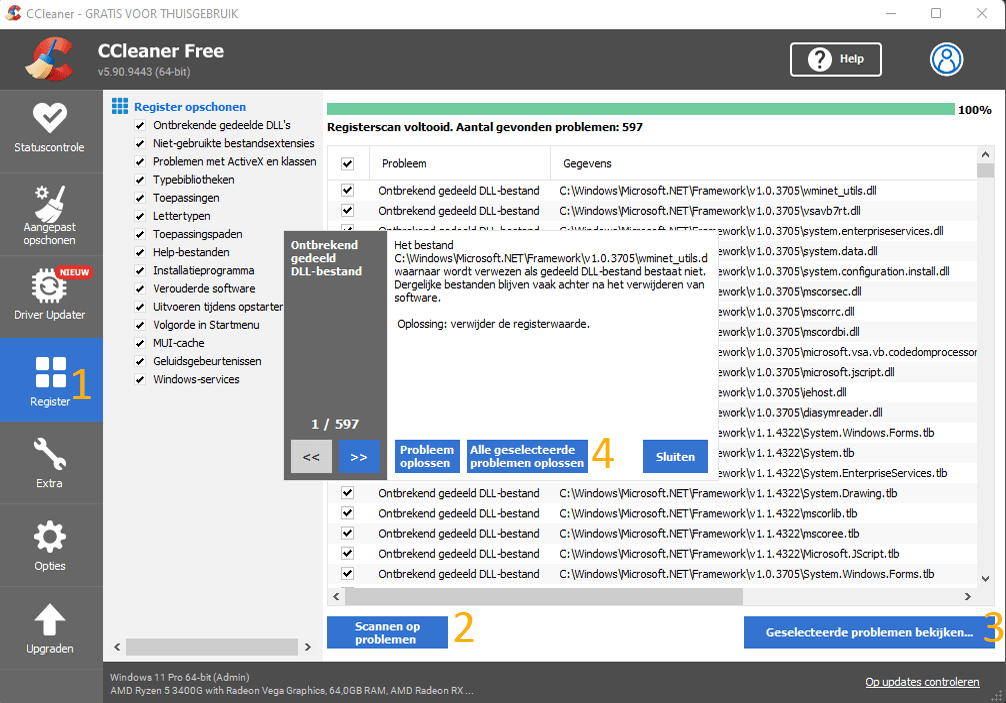Close the CCleaner window
This screenshot has height=703, width=1006.
(982, 13)
